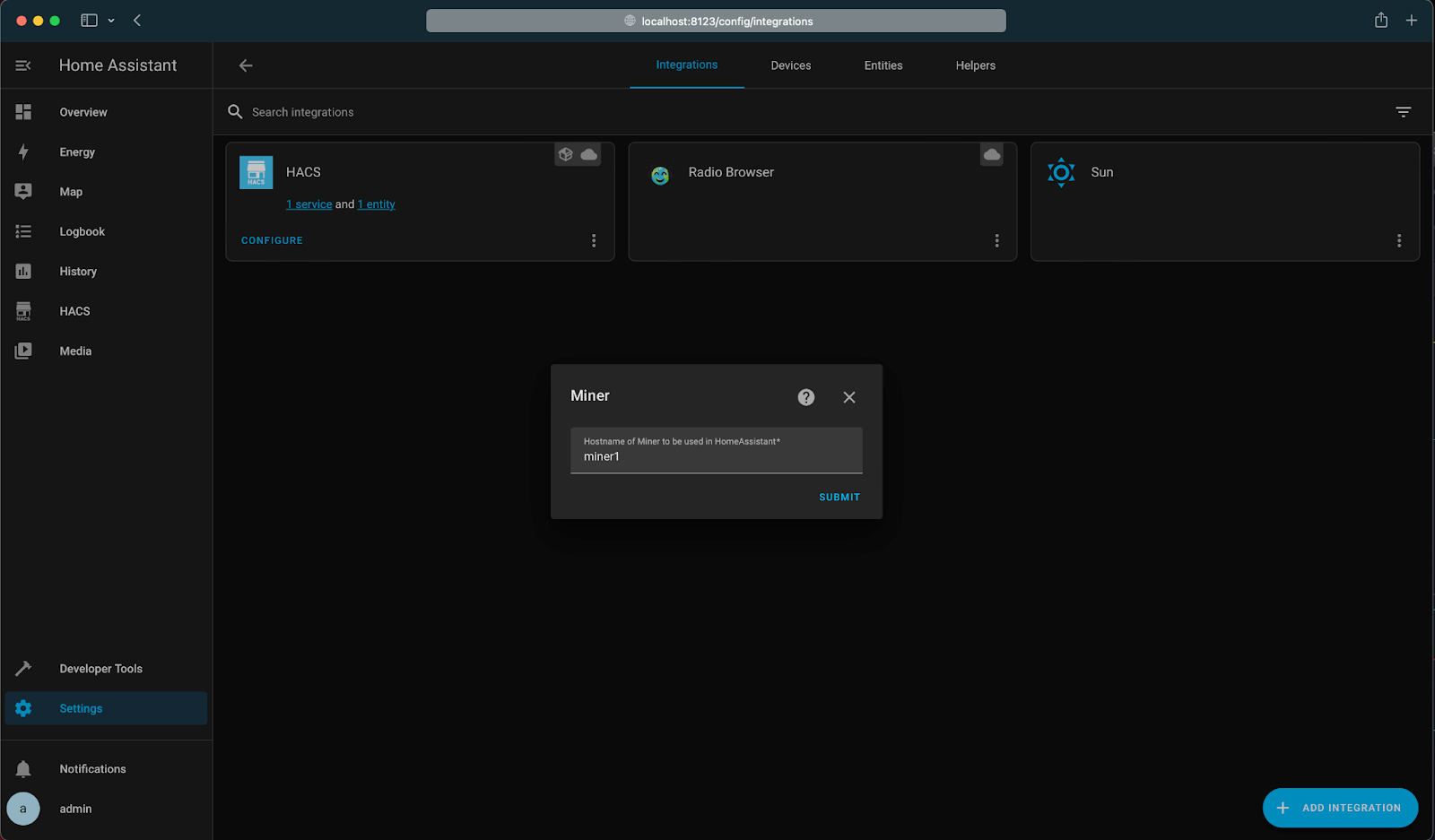Open help for Miner dialog

(x=806, y=397)
